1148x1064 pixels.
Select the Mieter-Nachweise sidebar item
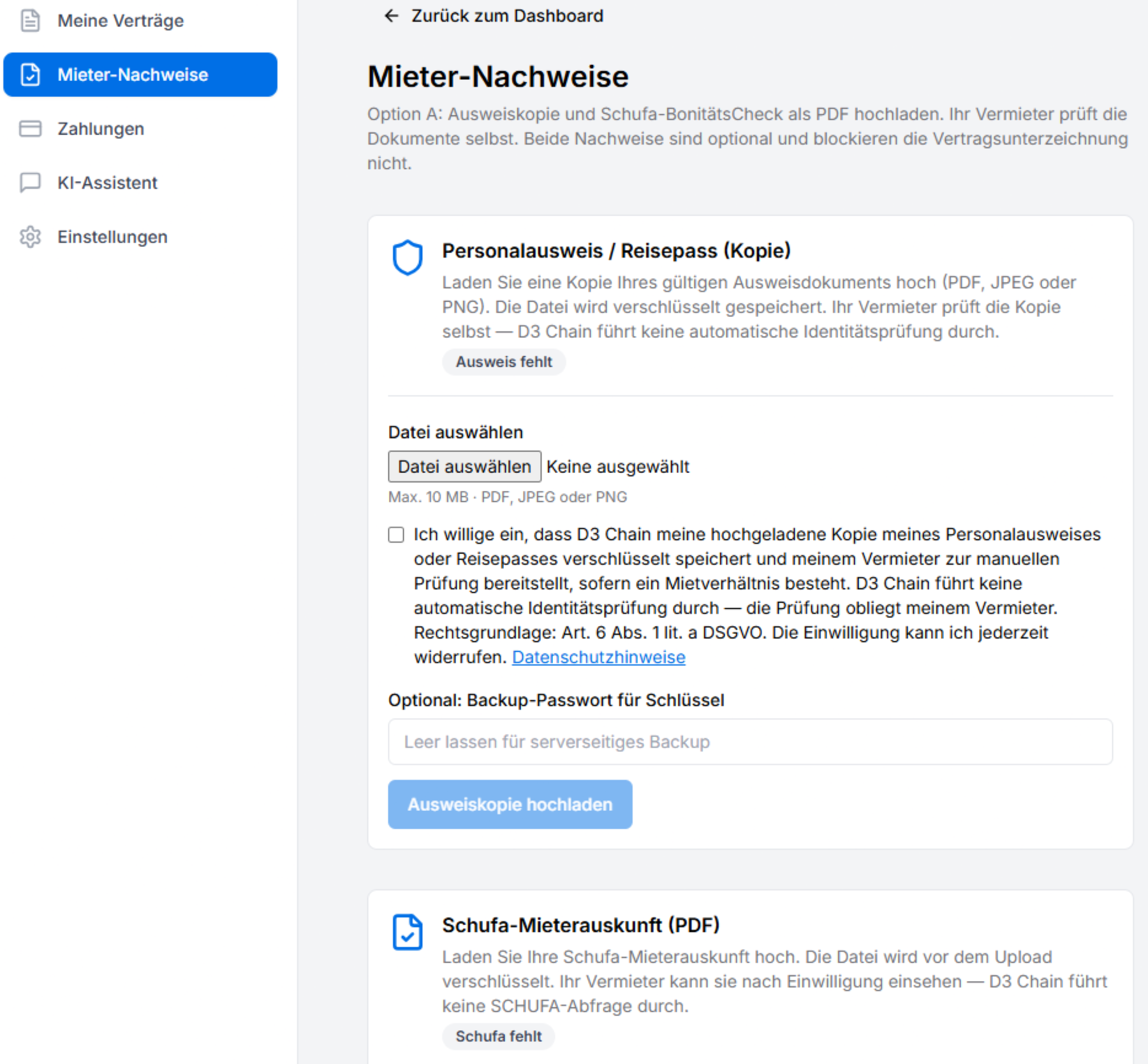click(x=140, y=75)
